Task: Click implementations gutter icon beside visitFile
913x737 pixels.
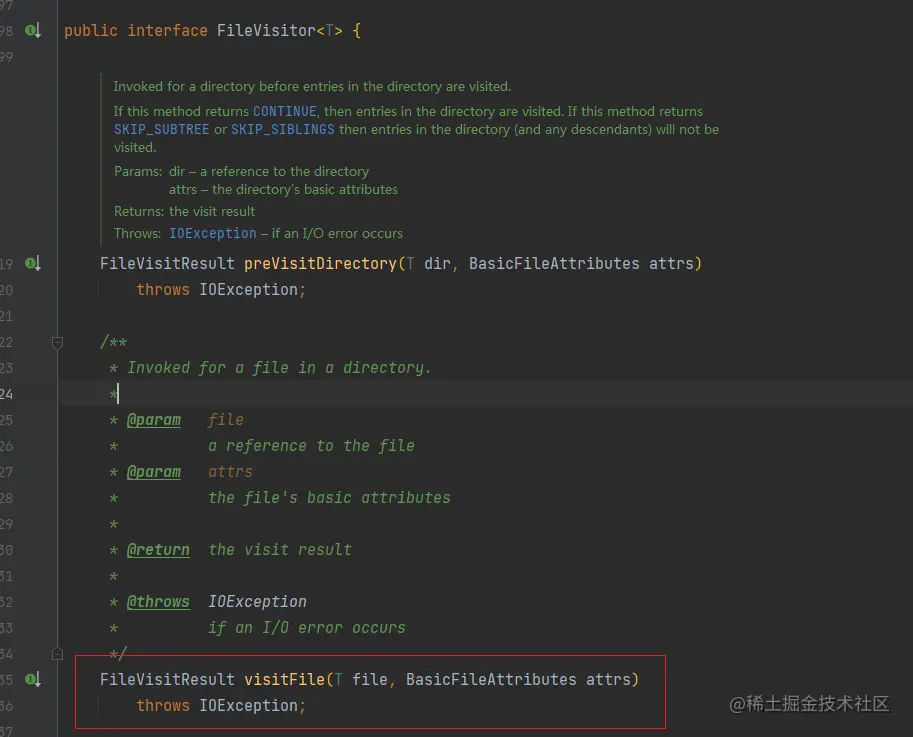Action: [33, 679]
